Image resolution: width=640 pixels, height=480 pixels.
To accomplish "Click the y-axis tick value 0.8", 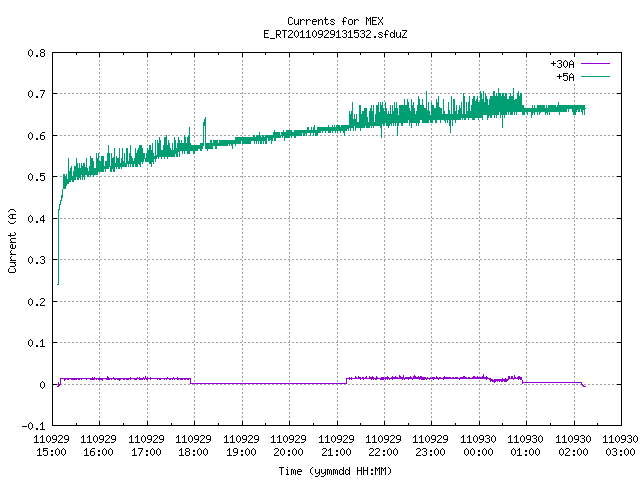I will point(36,53).
